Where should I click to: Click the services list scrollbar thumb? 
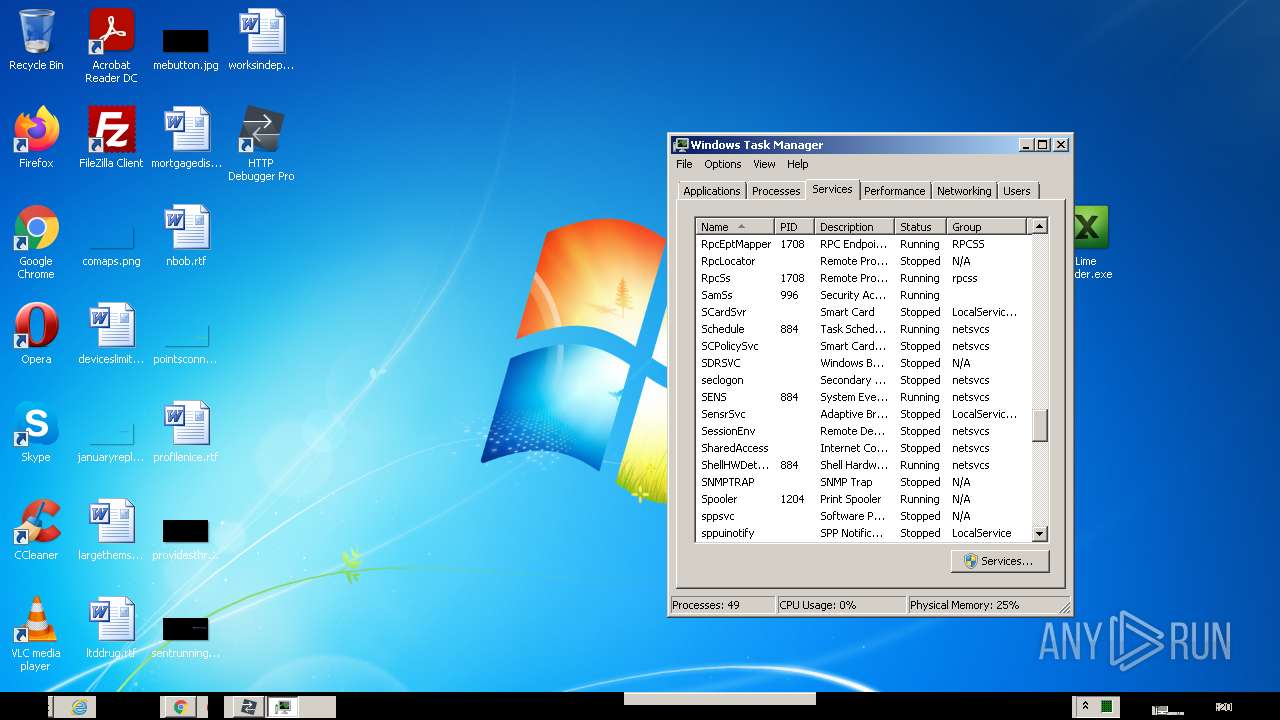click(1039, 425)
